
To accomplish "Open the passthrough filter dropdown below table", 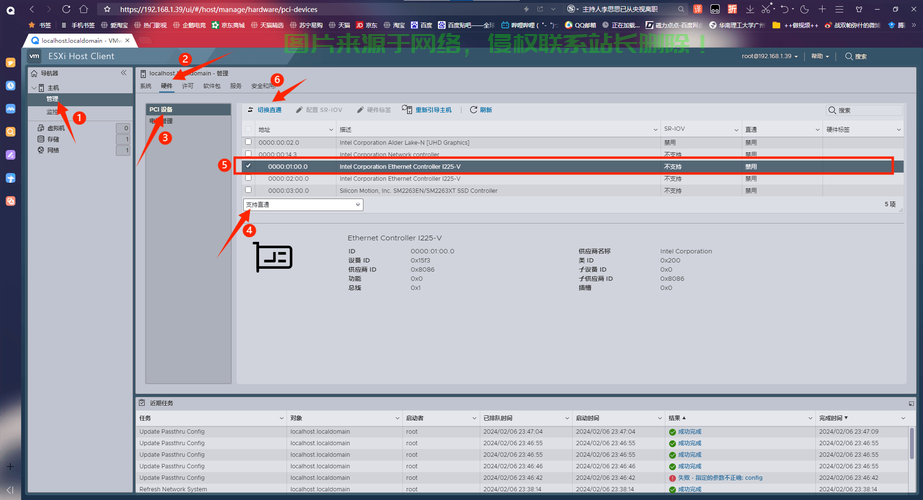I will coord(303,204).
